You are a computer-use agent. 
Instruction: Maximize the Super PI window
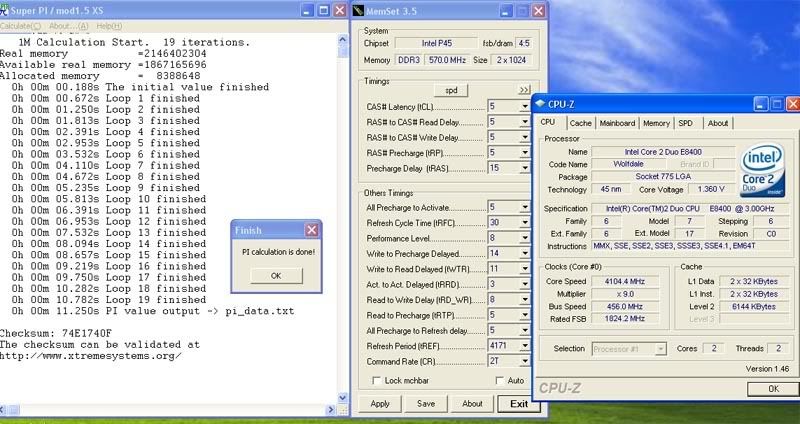click(323, 11)
